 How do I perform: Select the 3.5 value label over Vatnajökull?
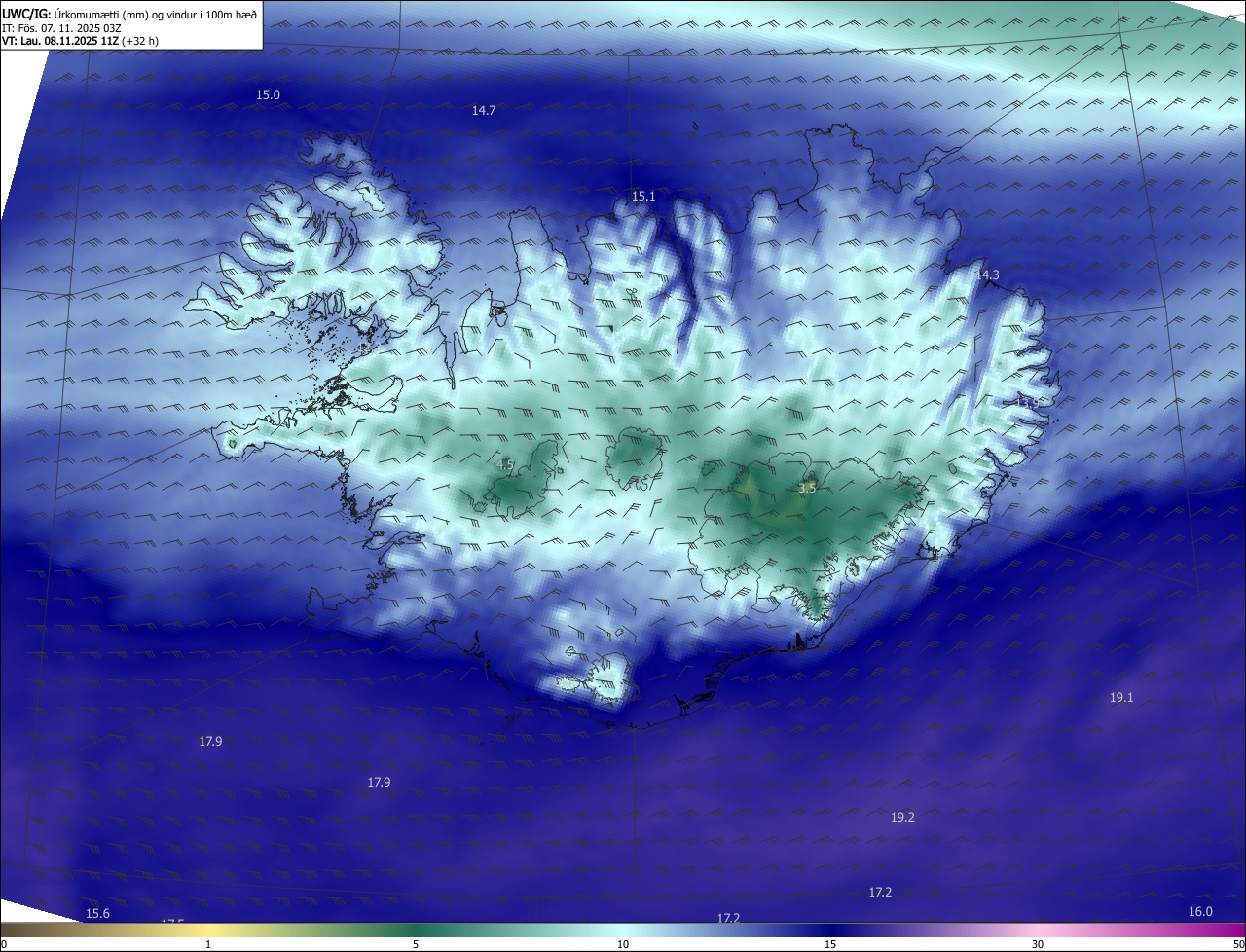pyautogui.click(x=807, y=488)
